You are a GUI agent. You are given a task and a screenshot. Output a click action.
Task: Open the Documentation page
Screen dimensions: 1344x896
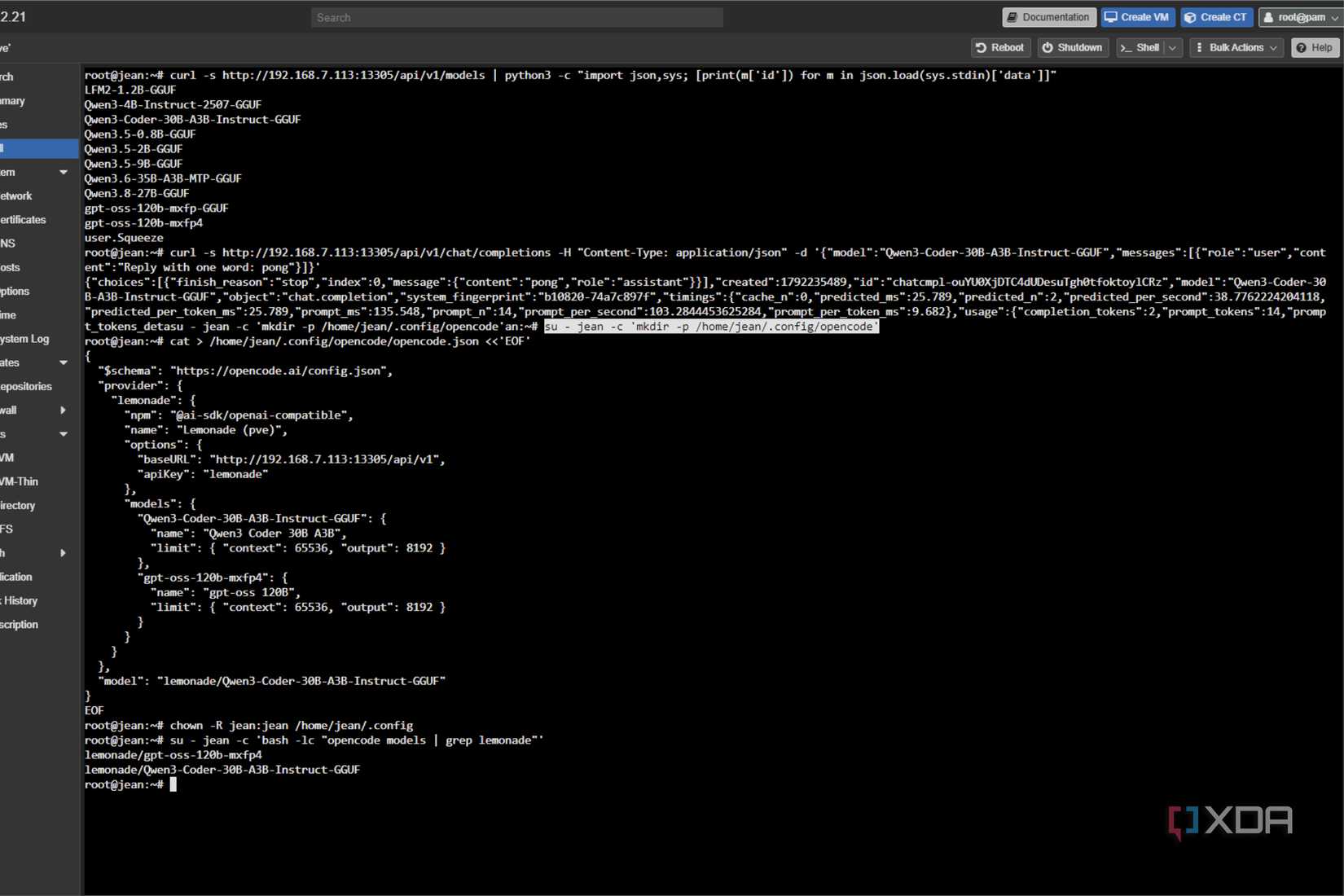[1048, 17]
